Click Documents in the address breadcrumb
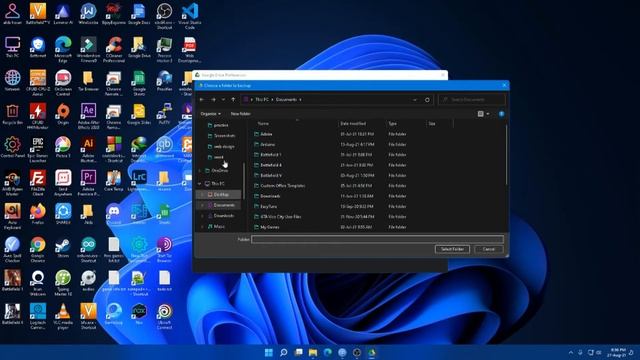 tap(286, 100)
